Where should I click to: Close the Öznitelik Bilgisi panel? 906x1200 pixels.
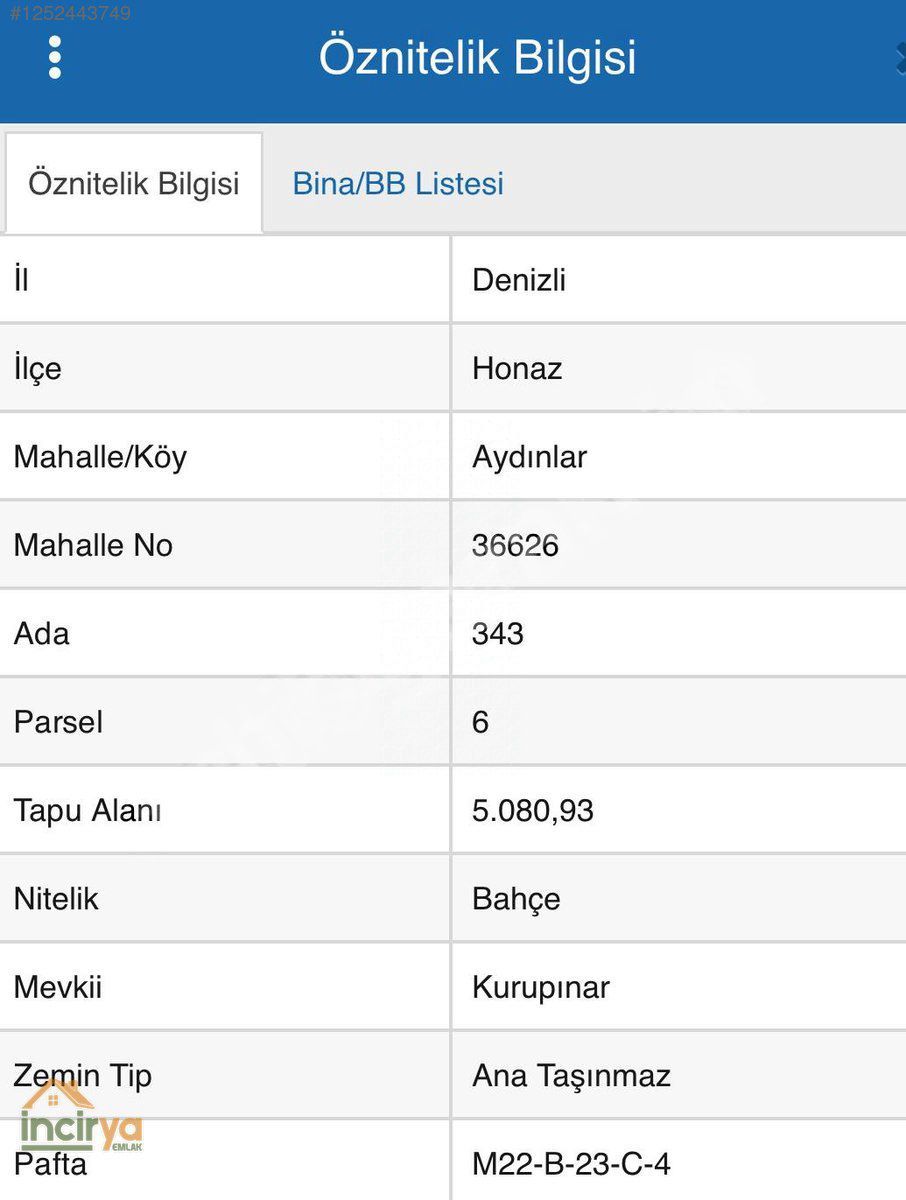point(899,58)
